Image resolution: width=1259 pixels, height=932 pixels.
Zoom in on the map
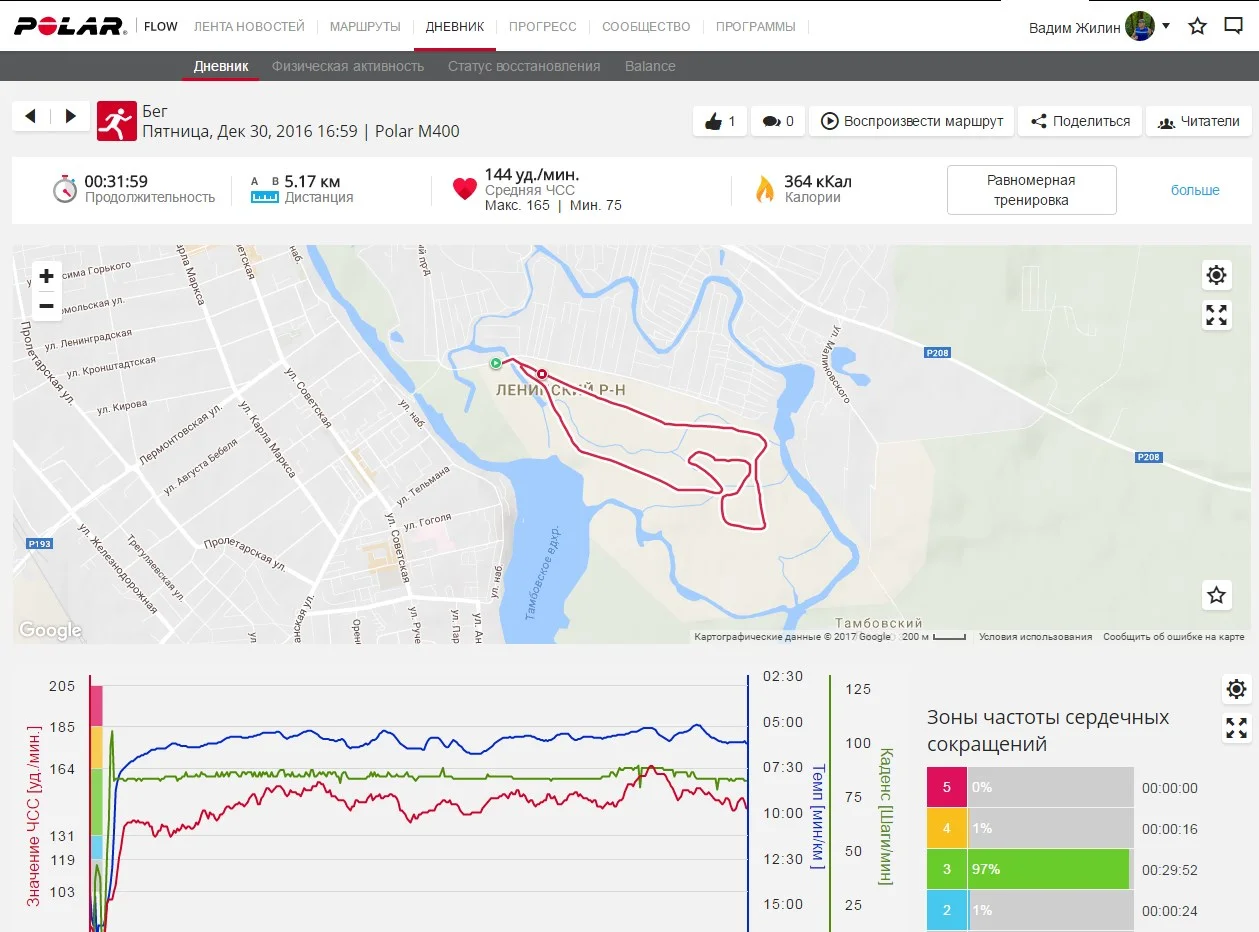point(46,276)
